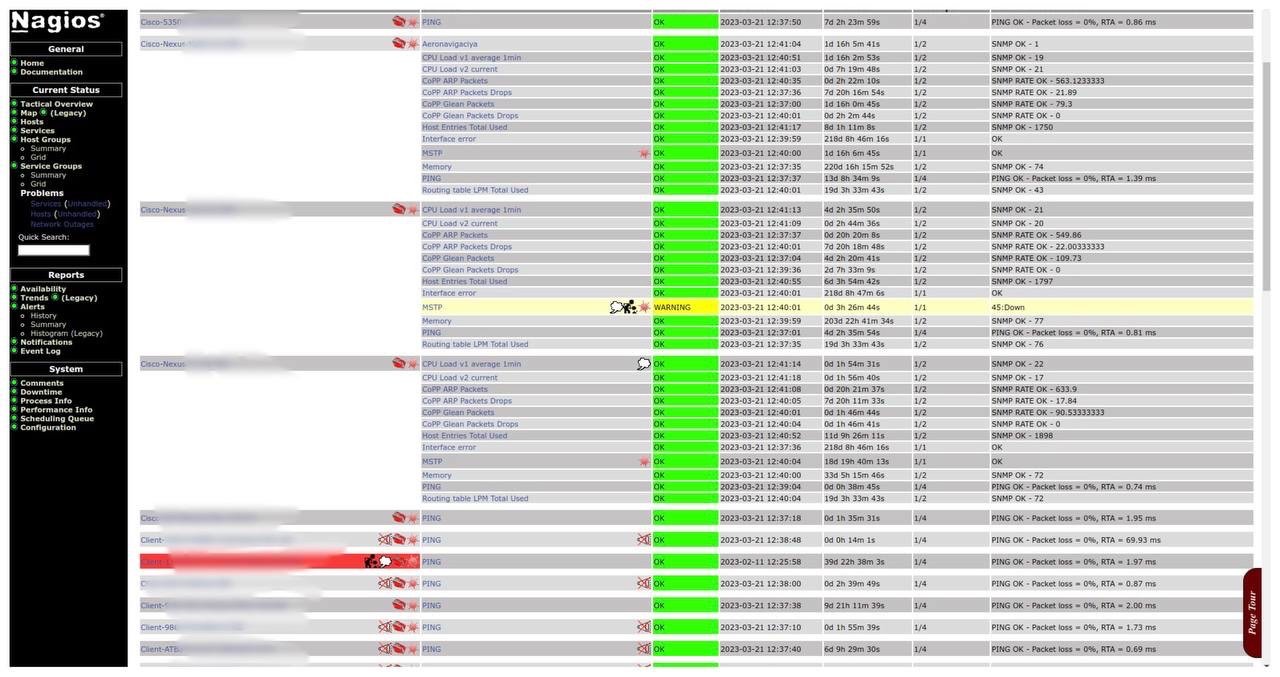Click host muted-speaker icon on Client-98 row
This screenshot has width=1280, height=677.
click(x=385, y=627)
